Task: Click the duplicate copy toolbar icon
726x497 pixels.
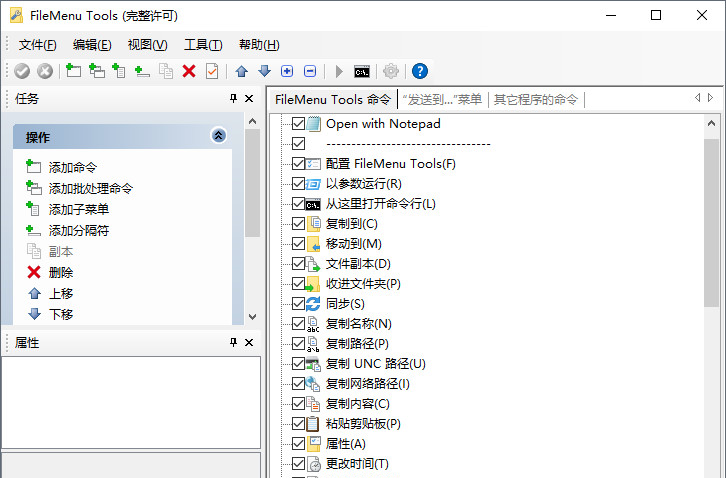Action: pos(166,71)
